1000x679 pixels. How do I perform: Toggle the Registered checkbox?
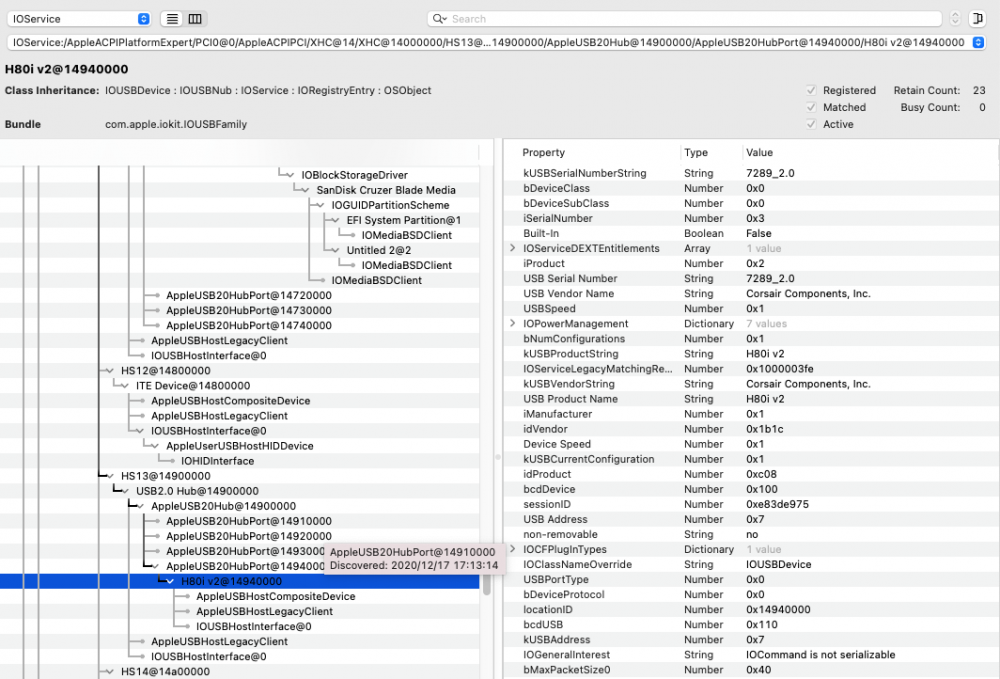811,91
